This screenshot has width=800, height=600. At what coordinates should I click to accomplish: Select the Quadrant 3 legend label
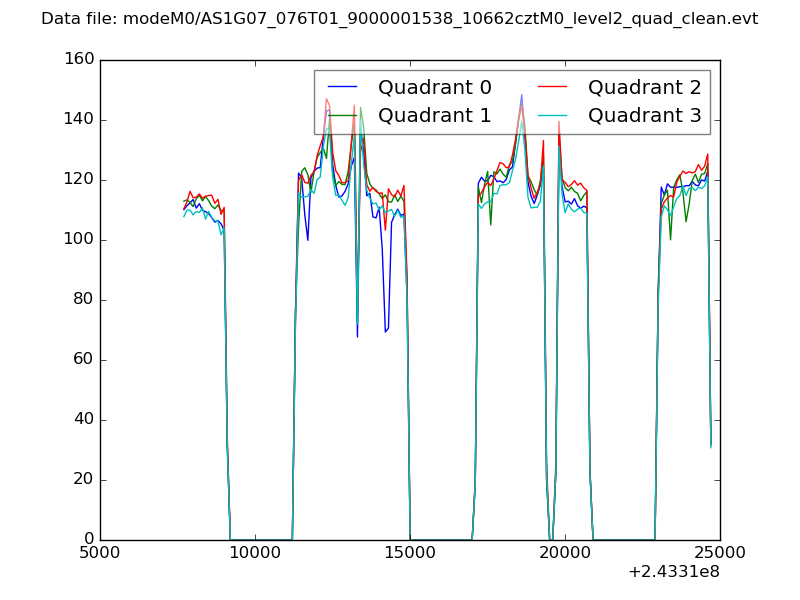click(644, 115)
